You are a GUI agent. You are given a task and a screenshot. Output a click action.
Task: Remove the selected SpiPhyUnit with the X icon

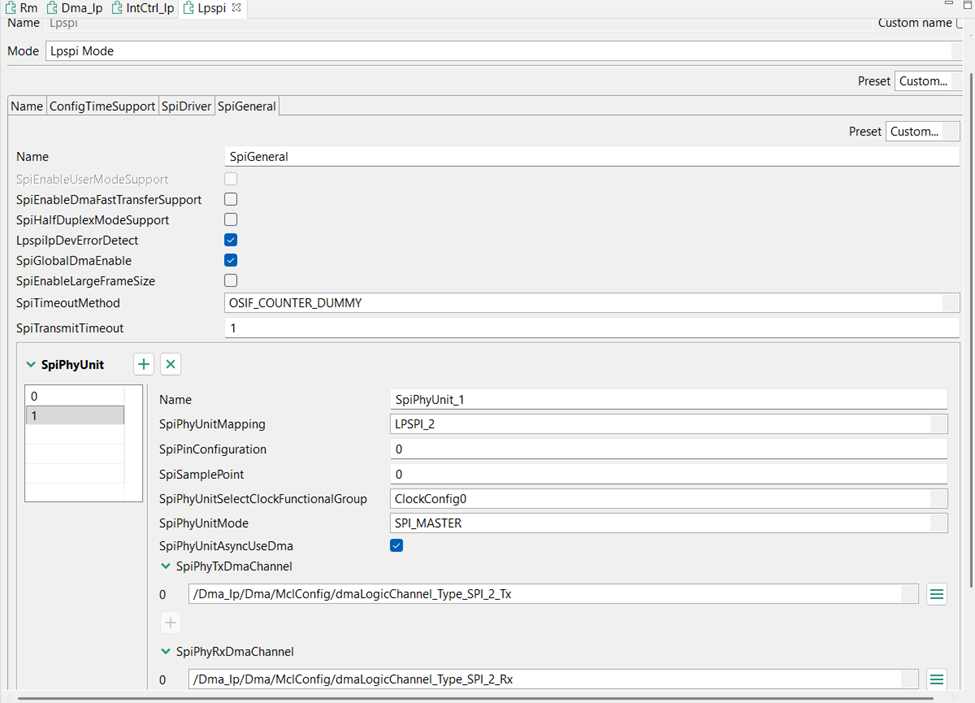(x=170, y=364)
